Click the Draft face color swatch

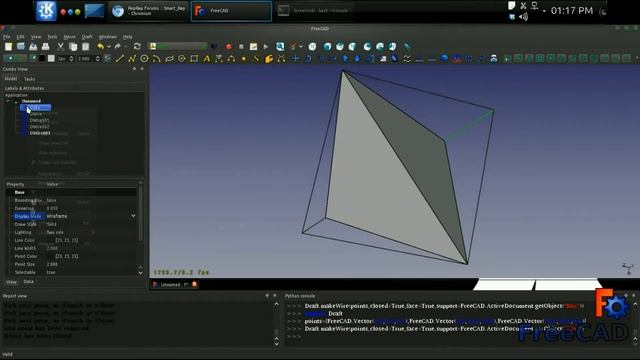coord(51,59)
